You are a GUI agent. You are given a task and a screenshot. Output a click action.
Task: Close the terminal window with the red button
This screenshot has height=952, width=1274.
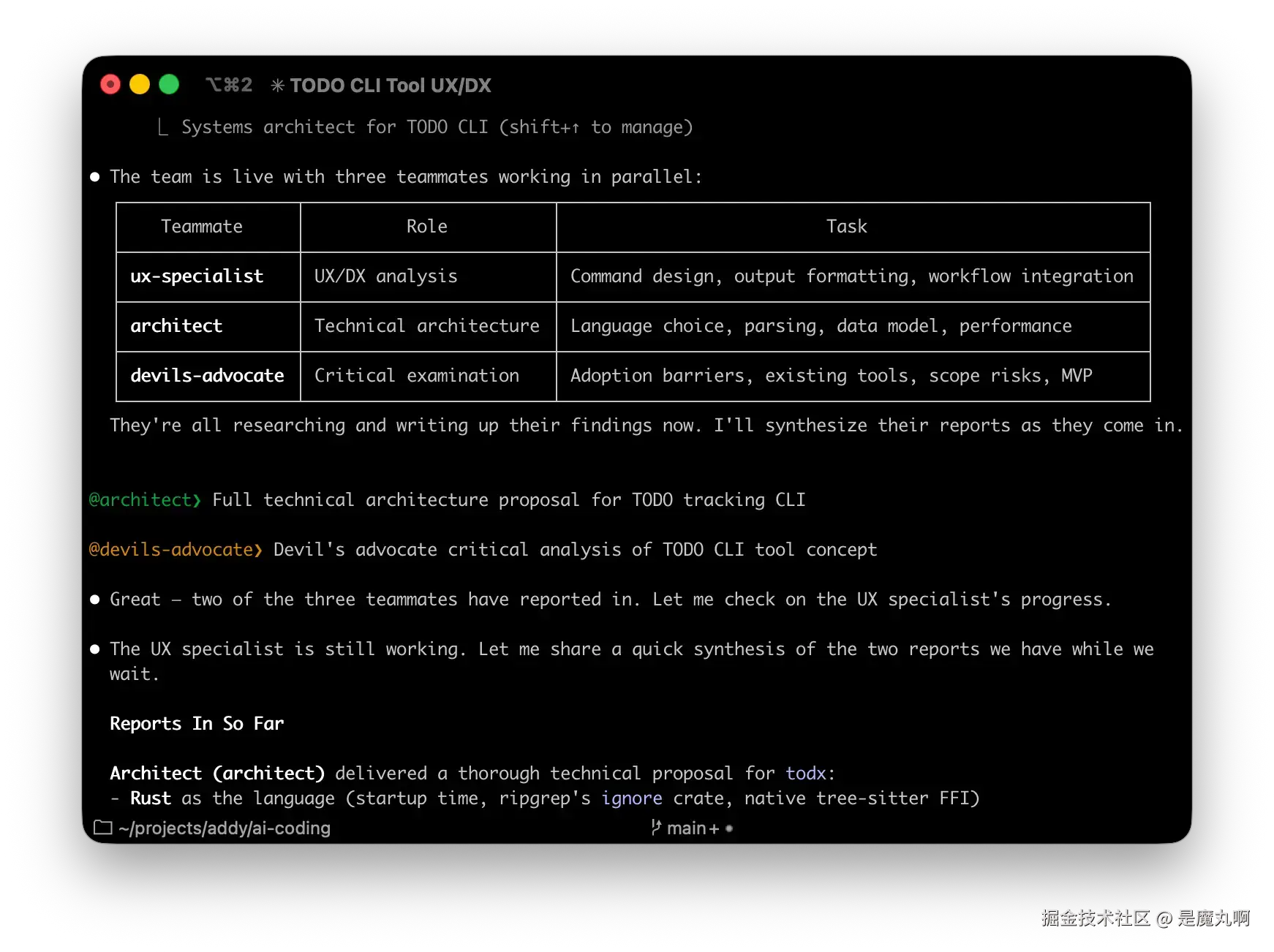point(110,85)
